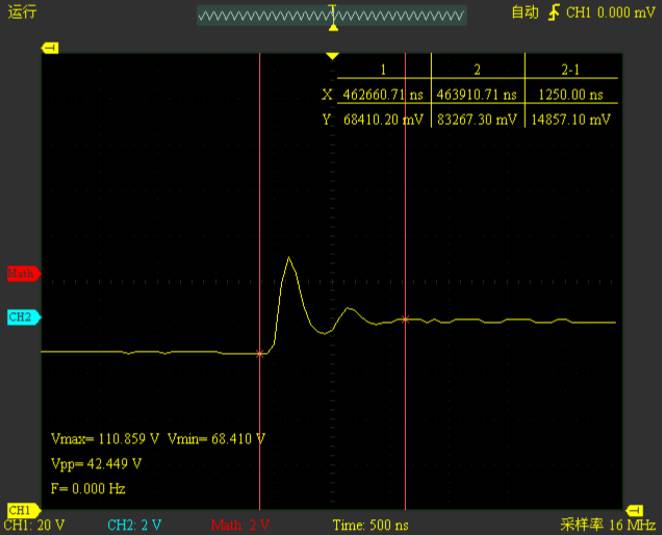This screenshot has width=662, height=535.
Task: Click the rising edge trigger icon
Action: click(553, 12)
